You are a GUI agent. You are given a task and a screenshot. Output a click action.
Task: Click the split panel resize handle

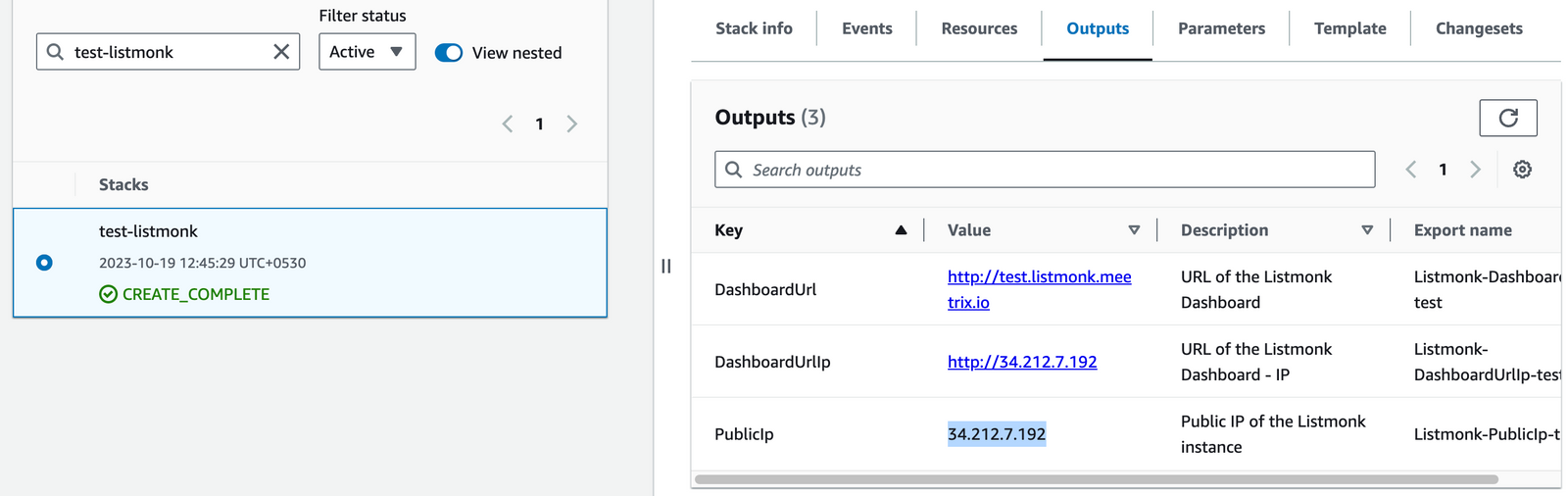click(x=666, y=266)
